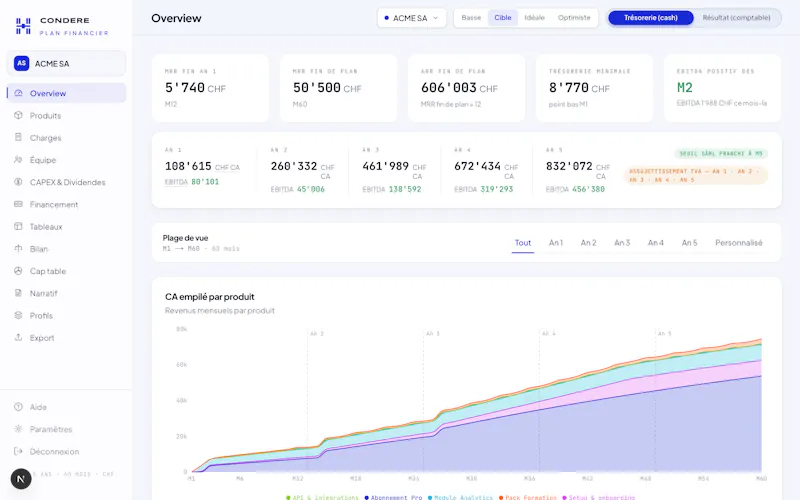This screenshot has height=500, width=800.
Task: Select the Optimiste scenario
Action: point(574,17)
